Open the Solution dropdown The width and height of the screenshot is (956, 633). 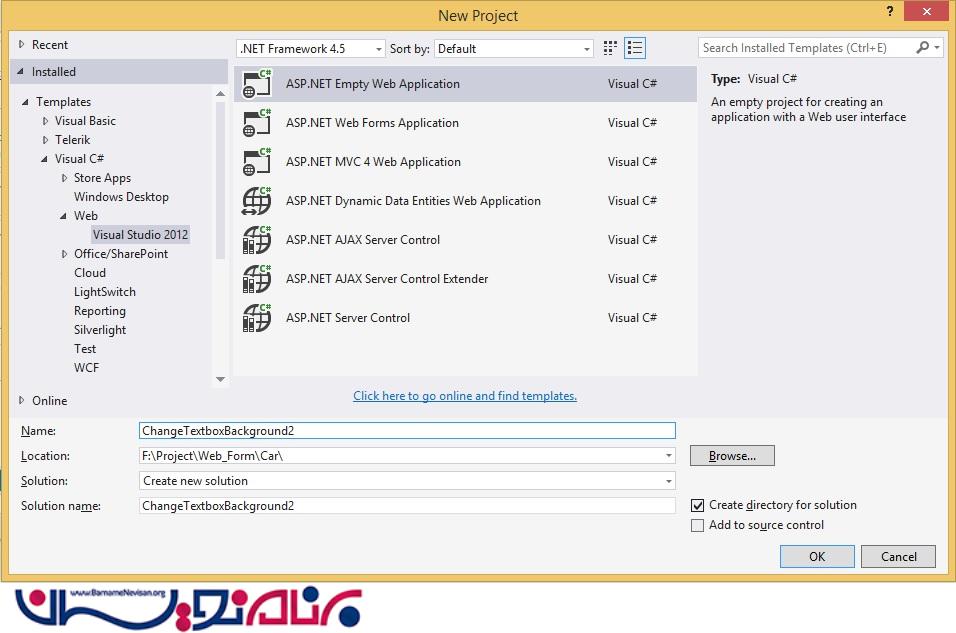pyautogui.click(x=407, y=481)
